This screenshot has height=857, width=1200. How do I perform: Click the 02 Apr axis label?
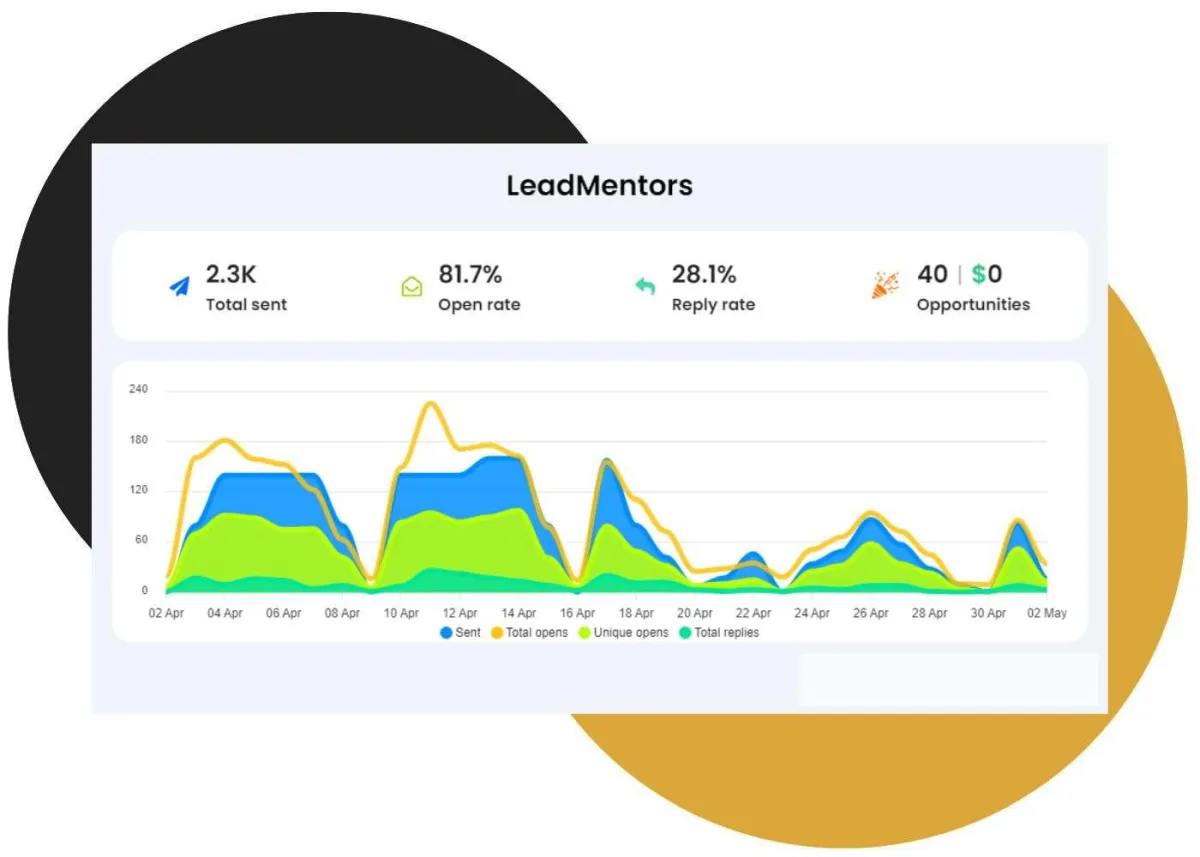click(x=167, y=614)
